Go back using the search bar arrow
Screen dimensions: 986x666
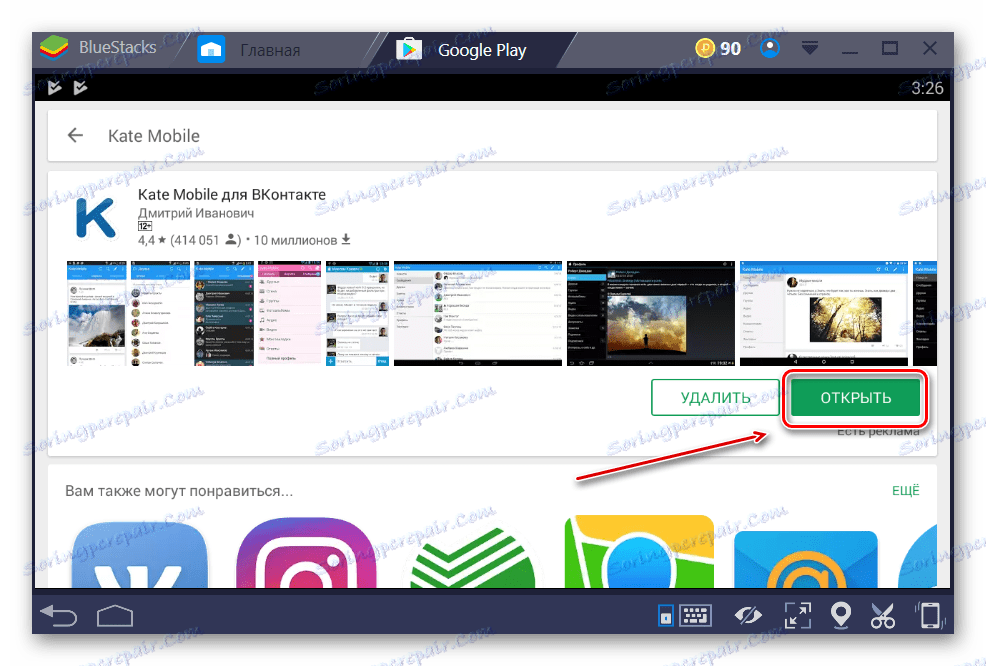pyautogui.click(x=75, y=135)
